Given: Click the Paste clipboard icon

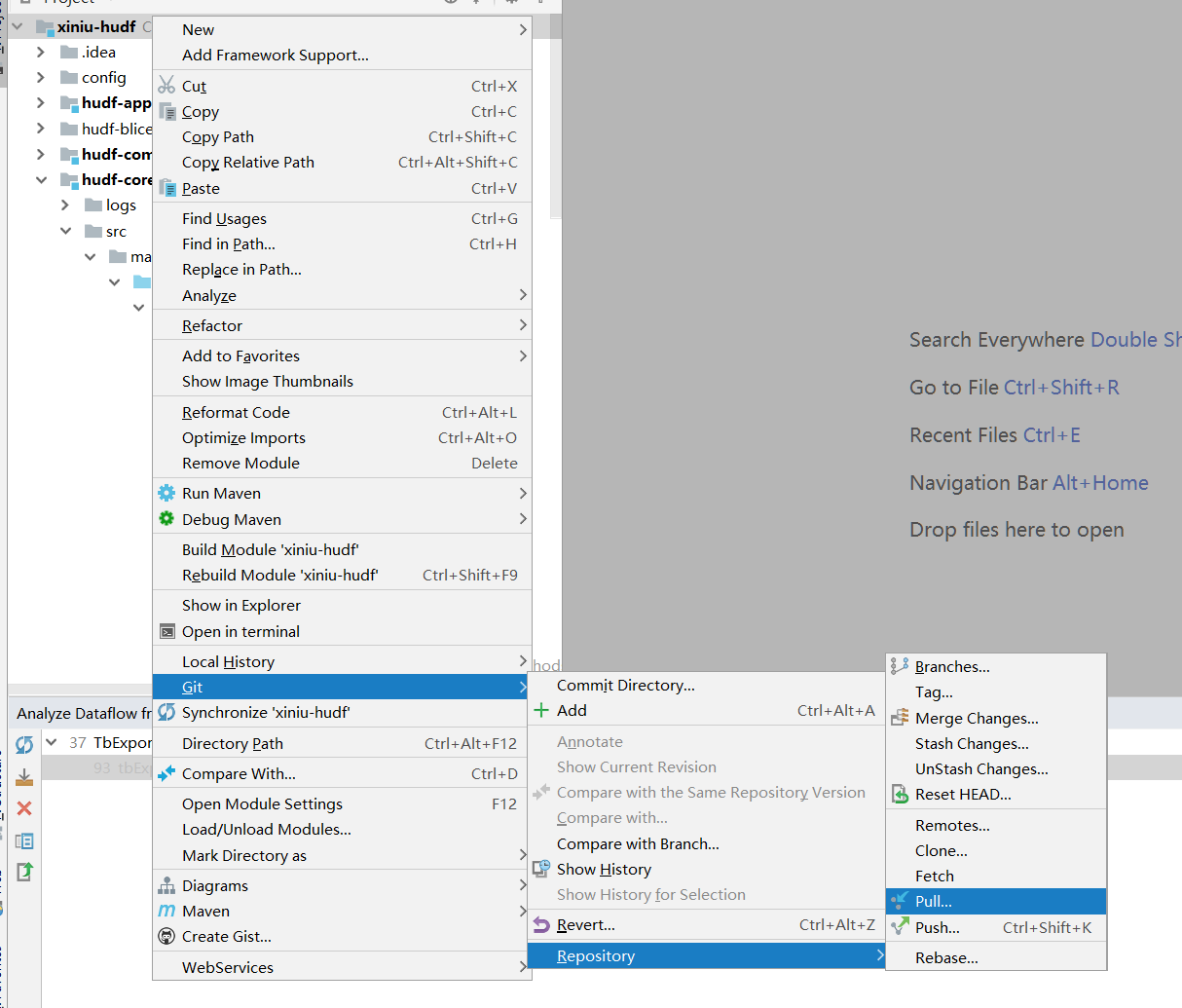Looking at the screenshot, I should tap(166, 188).
